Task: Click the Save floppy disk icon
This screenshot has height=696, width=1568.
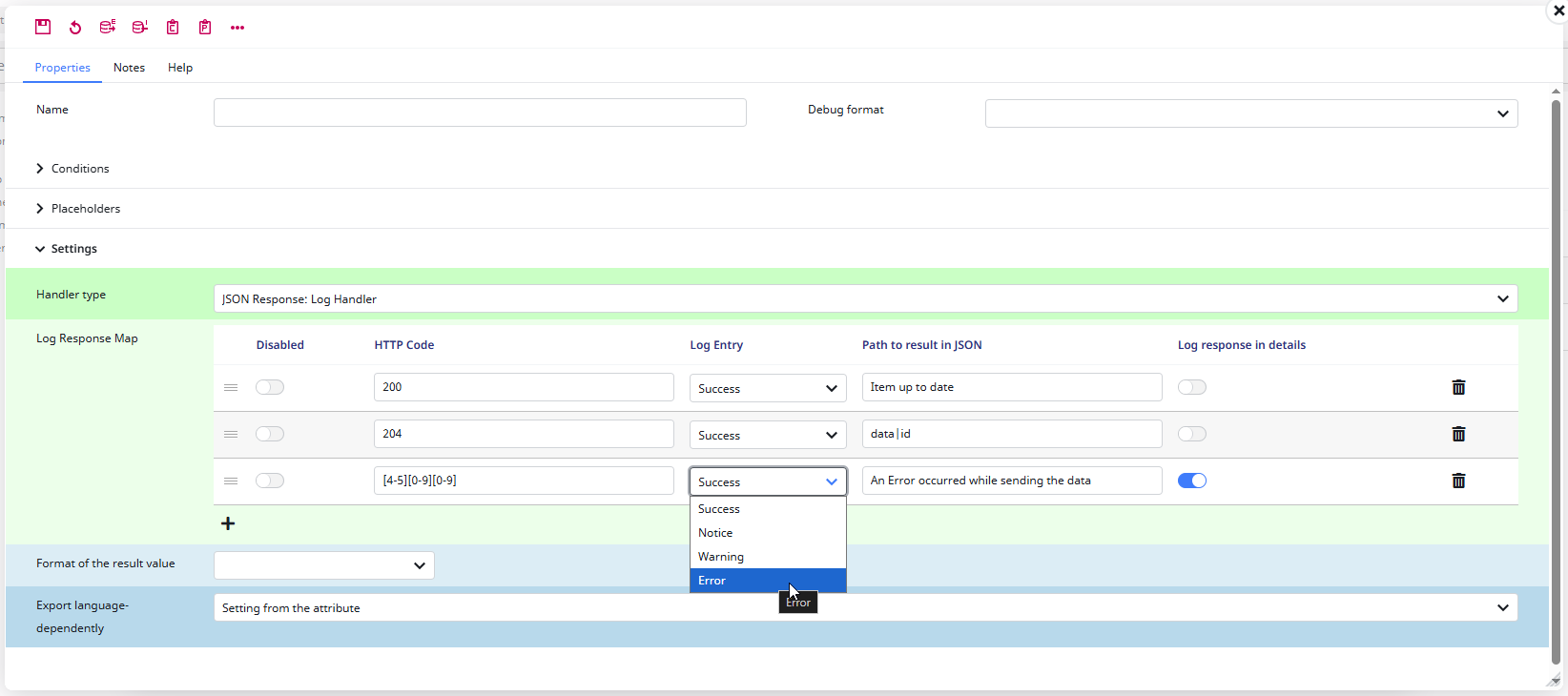Action: pos(43,27)
